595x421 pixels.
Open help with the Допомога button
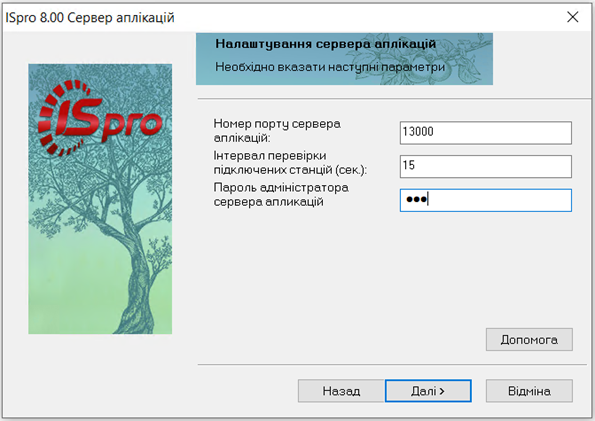pos(529,339)
